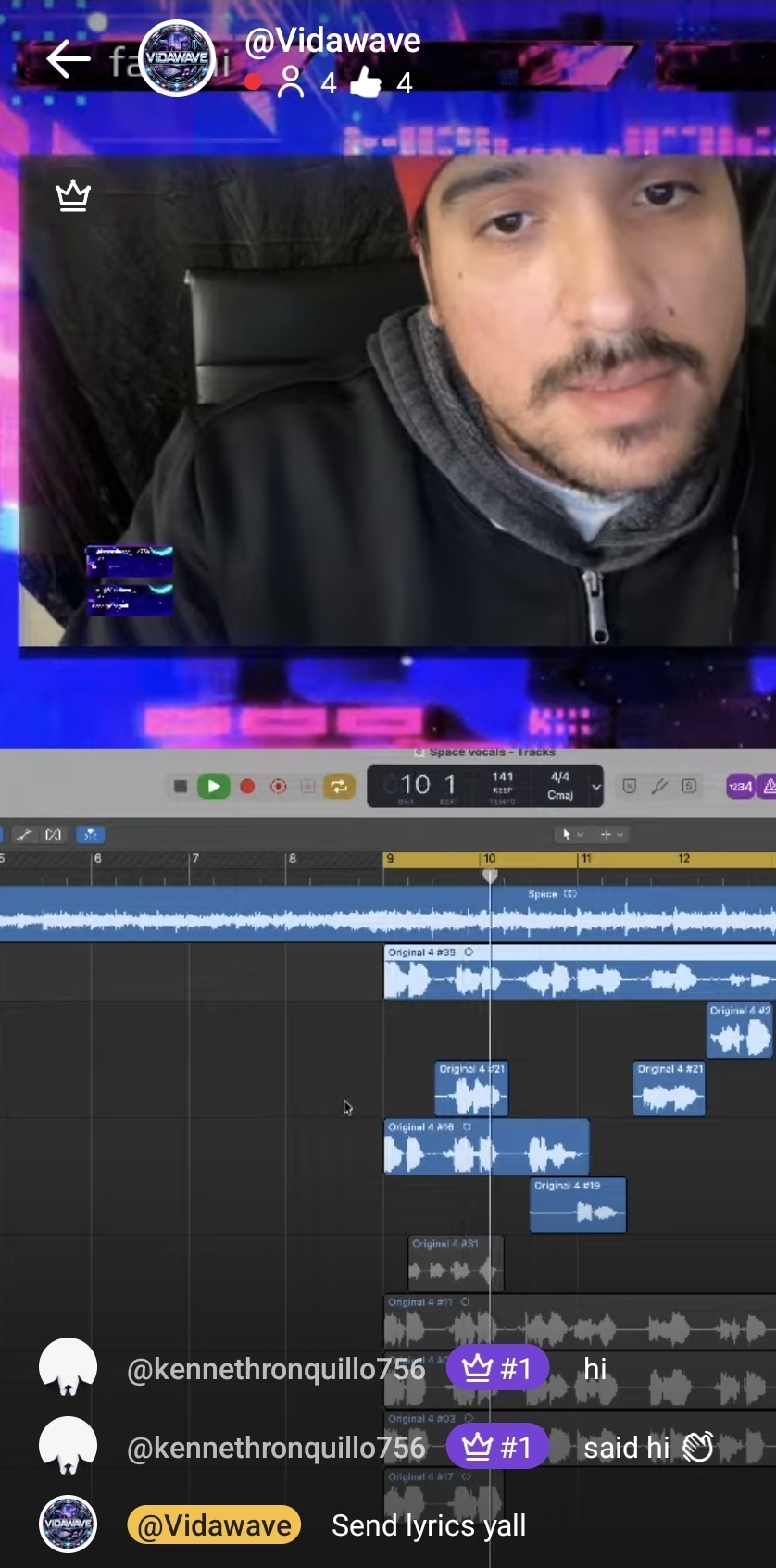Image resolution: width=776 pixels, height=1568 pixels.
Task: Toggle the yellow cycle loop button
Action: (339, 787)
